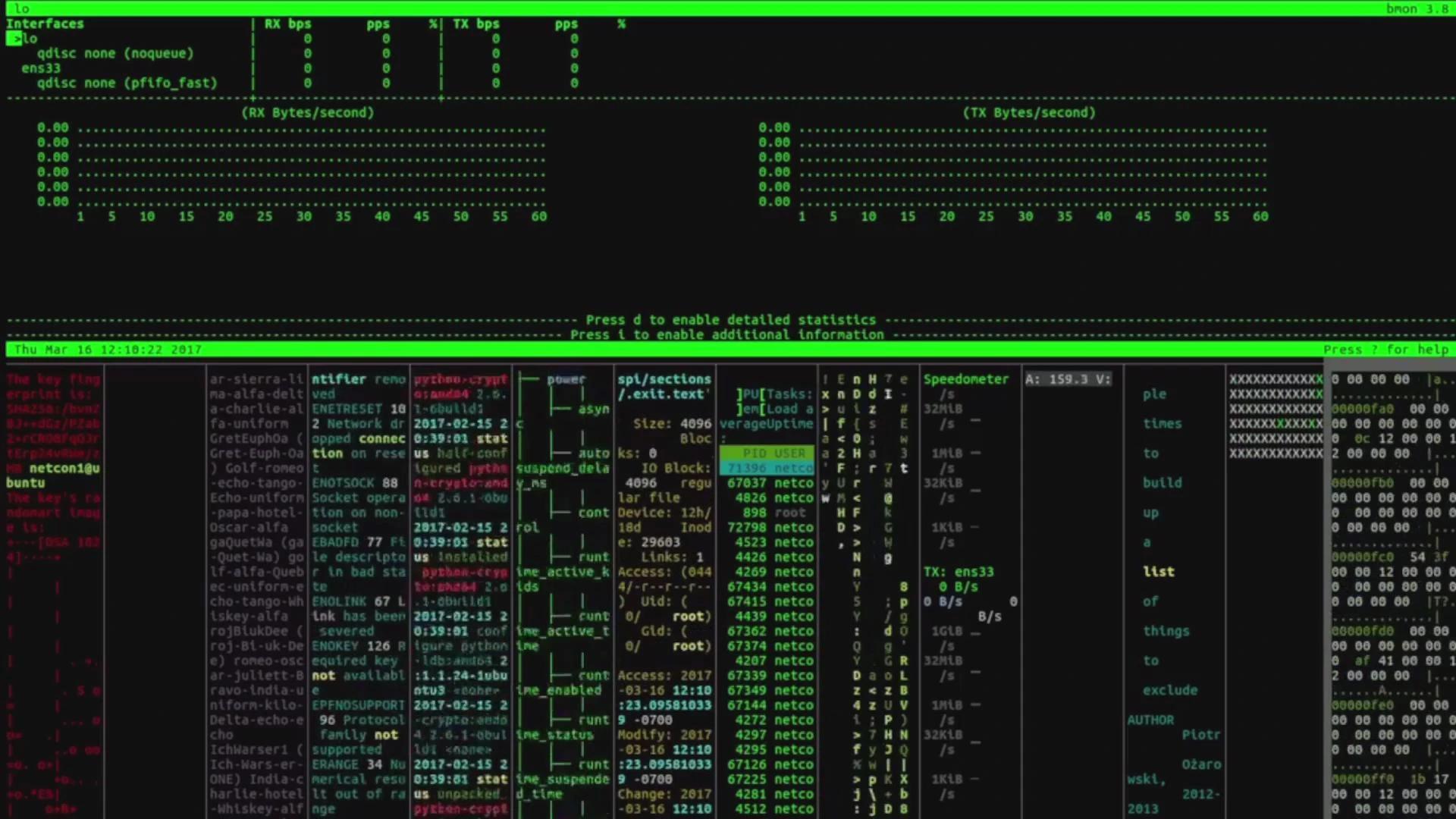Click the RX bps column header
Viewport: 1456px width, 819px height.
[287, 24]
